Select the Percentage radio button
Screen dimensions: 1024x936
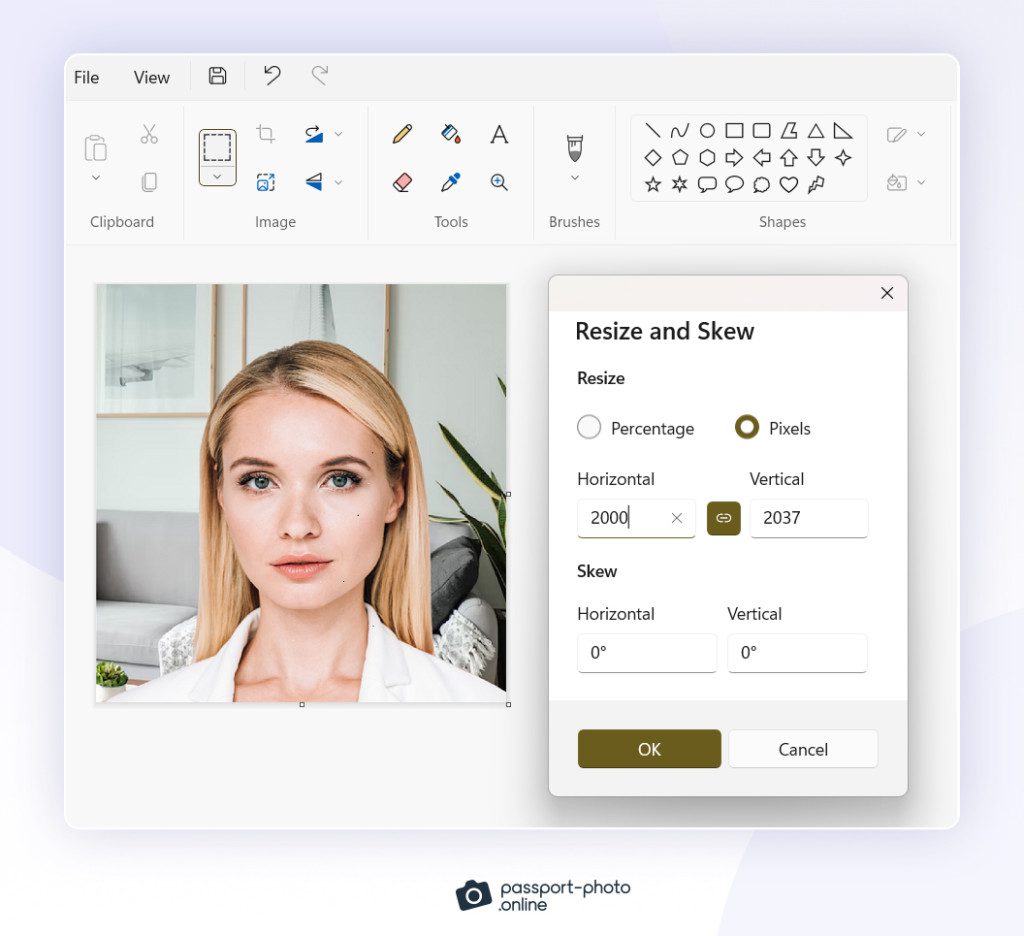[590, 427]
